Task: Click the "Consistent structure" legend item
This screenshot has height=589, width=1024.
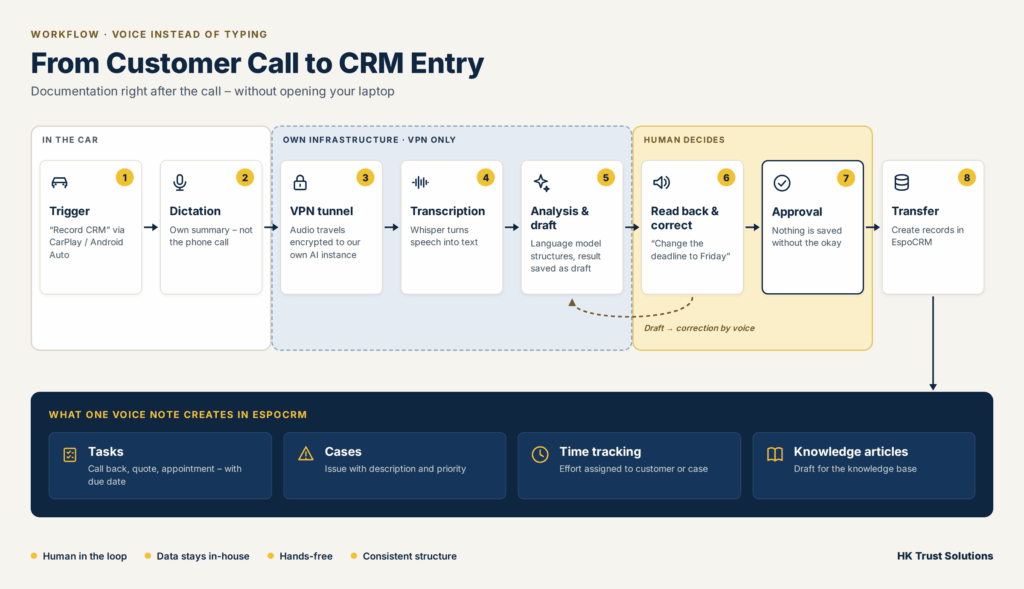Action: (x=404, y=556)
